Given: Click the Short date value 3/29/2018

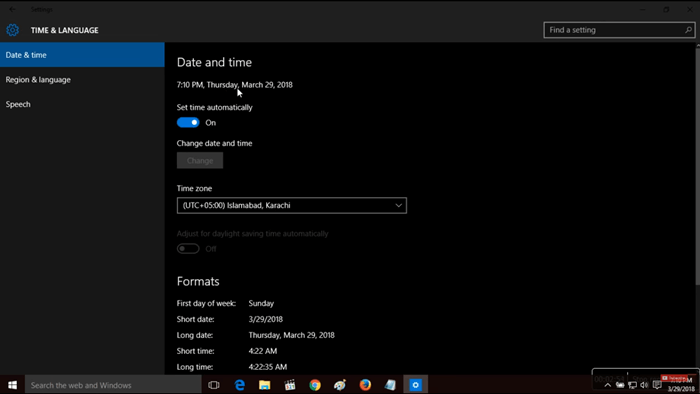Looking at the screenshot, I should 266,319.
